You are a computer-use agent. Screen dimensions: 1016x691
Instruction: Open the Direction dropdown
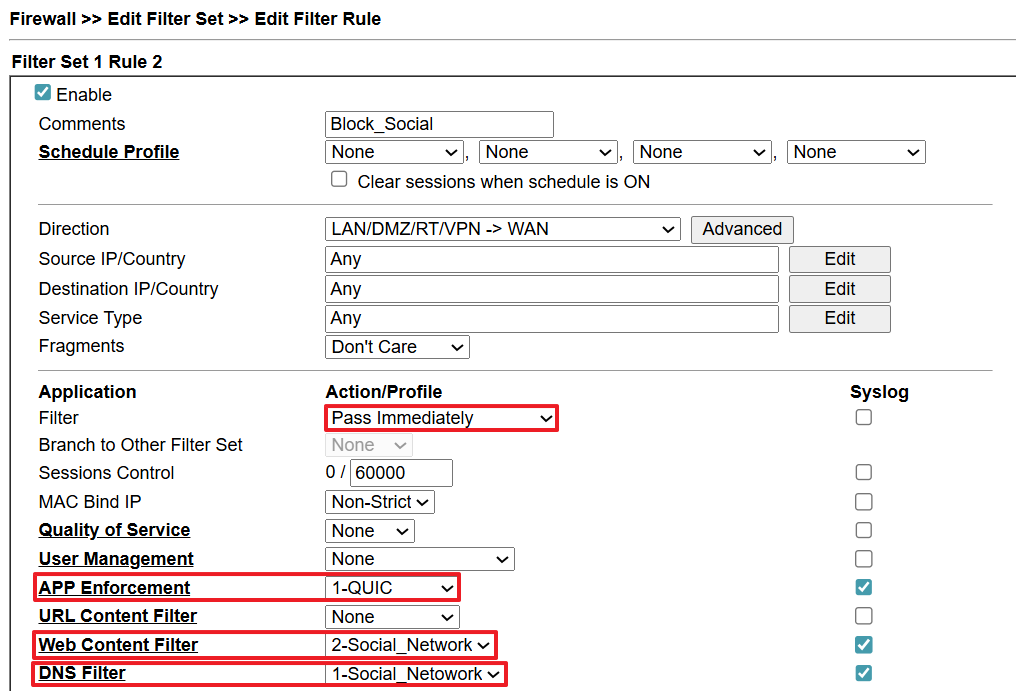click(x=502, y=229)
